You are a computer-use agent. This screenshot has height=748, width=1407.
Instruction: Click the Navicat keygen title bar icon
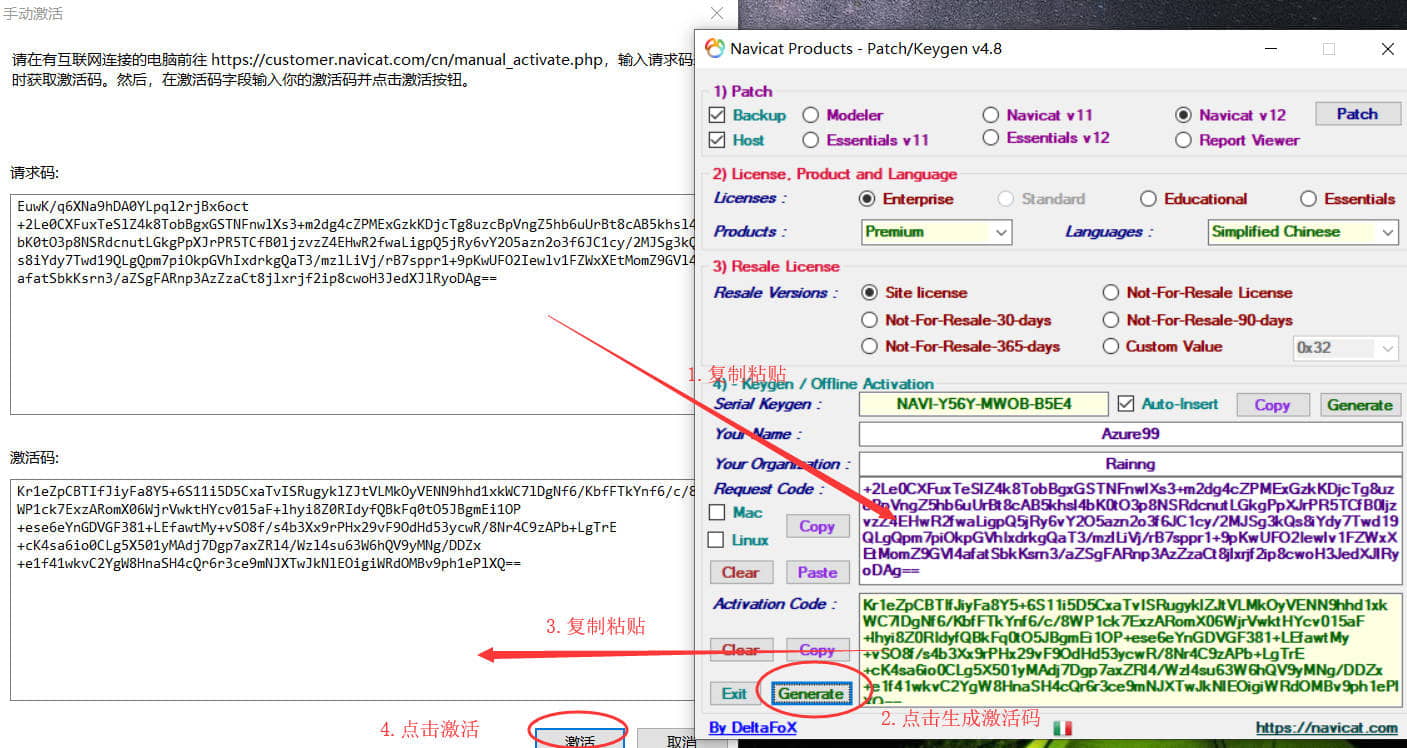click(x=714, y=48)
